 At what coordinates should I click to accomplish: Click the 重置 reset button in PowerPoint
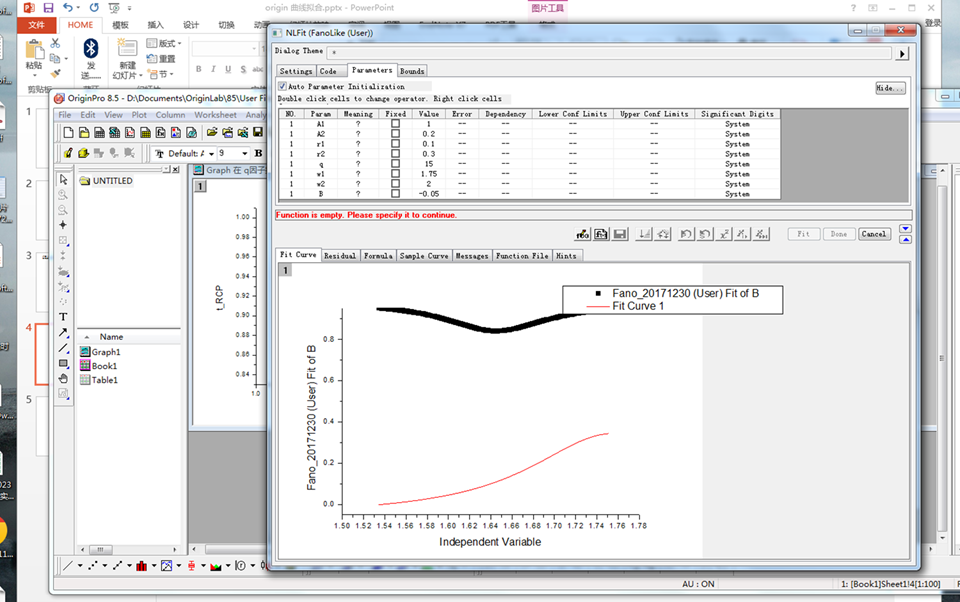pyautogui.click(x=161, y=59)
